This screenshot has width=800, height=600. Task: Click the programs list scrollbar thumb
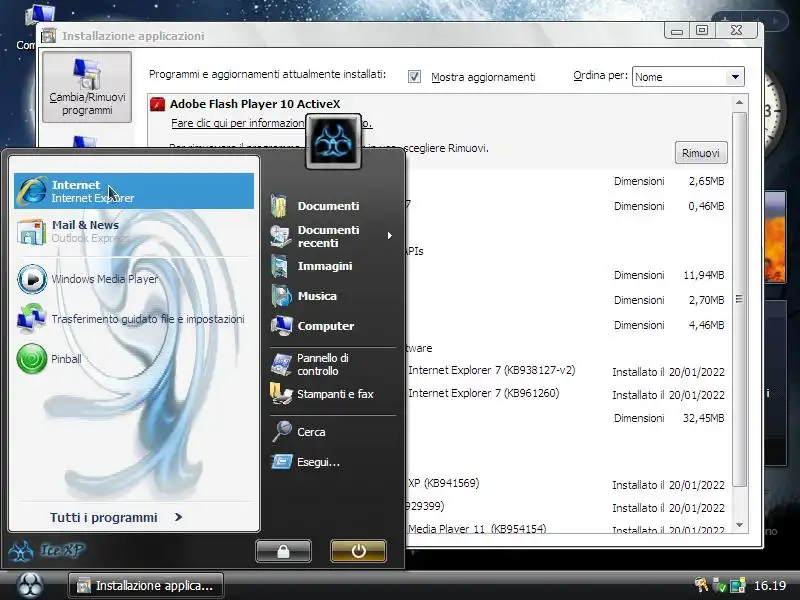point(739,299)
